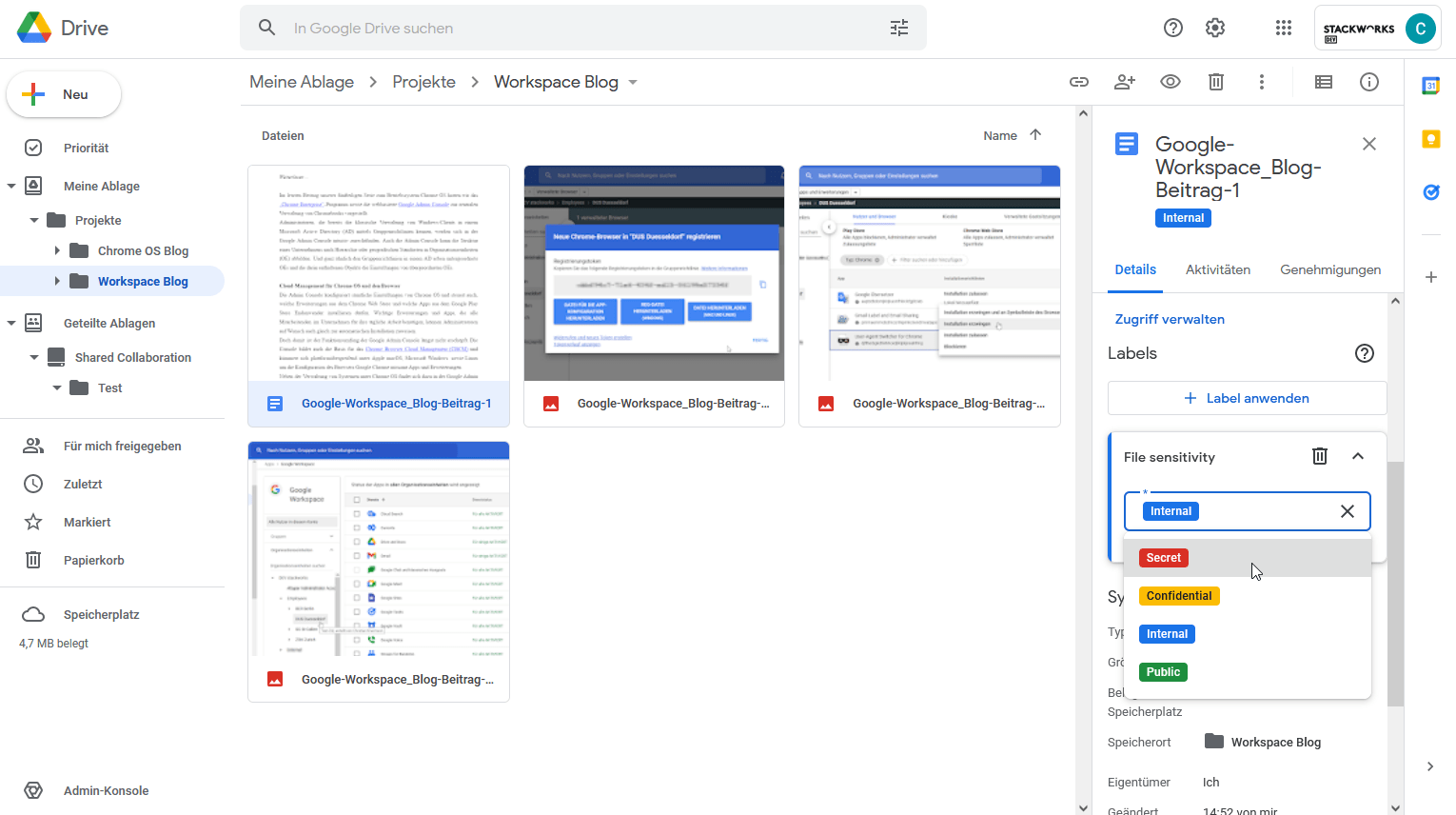Share the file using add-person icon
This screenshot has width=1456, height=815.
(x=1125, y=82)
